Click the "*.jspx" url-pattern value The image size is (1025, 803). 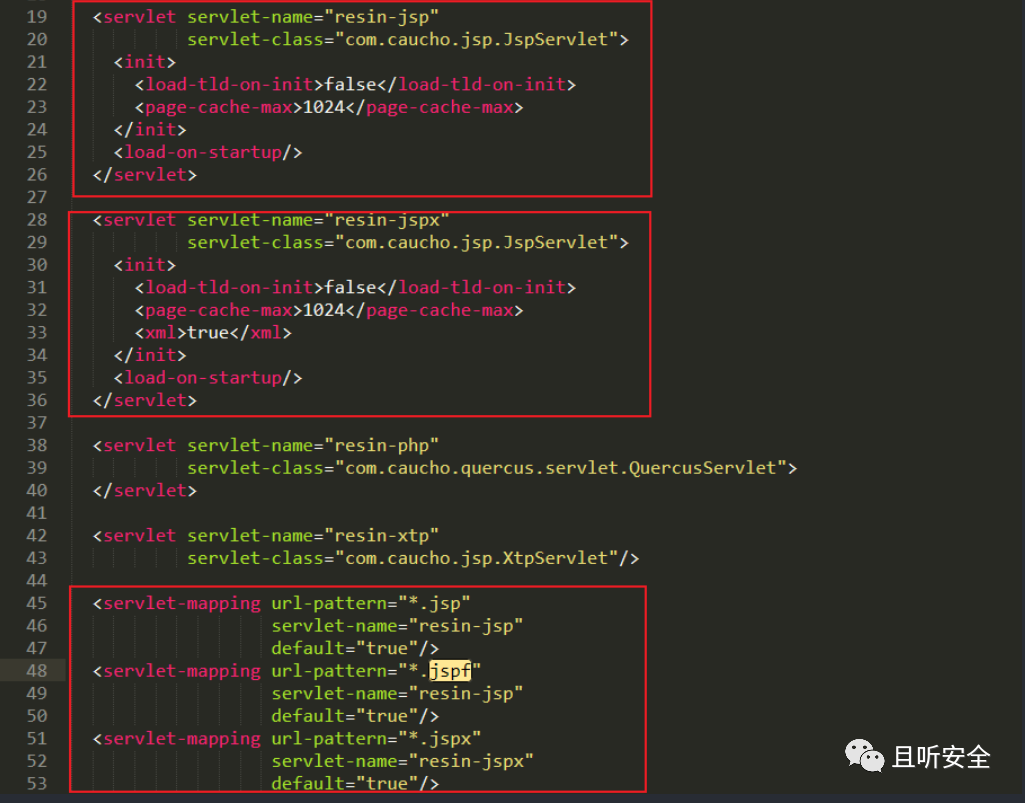click(439, 738)
